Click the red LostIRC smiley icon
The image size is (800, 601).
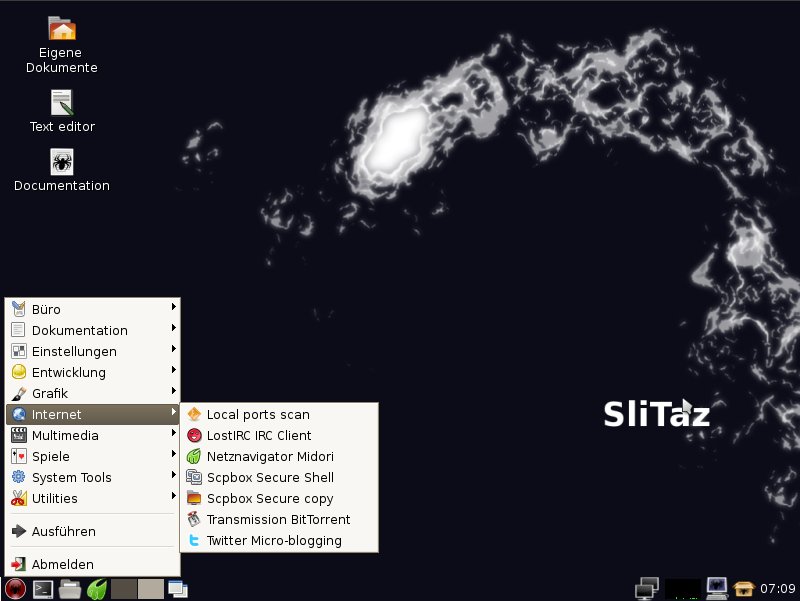194,435
